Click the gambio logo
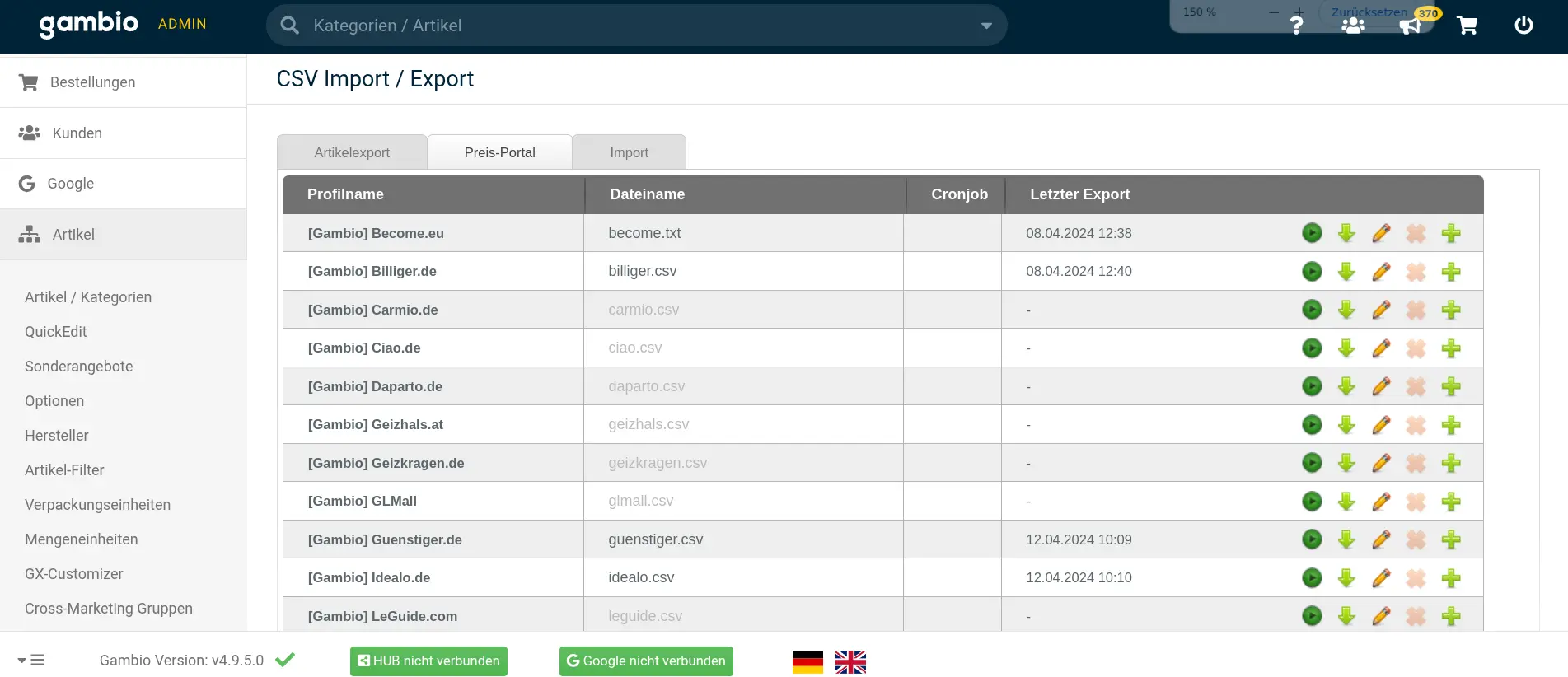This screenshot has width=1568, height=677. pyautogui.click(x=89, y=24)
